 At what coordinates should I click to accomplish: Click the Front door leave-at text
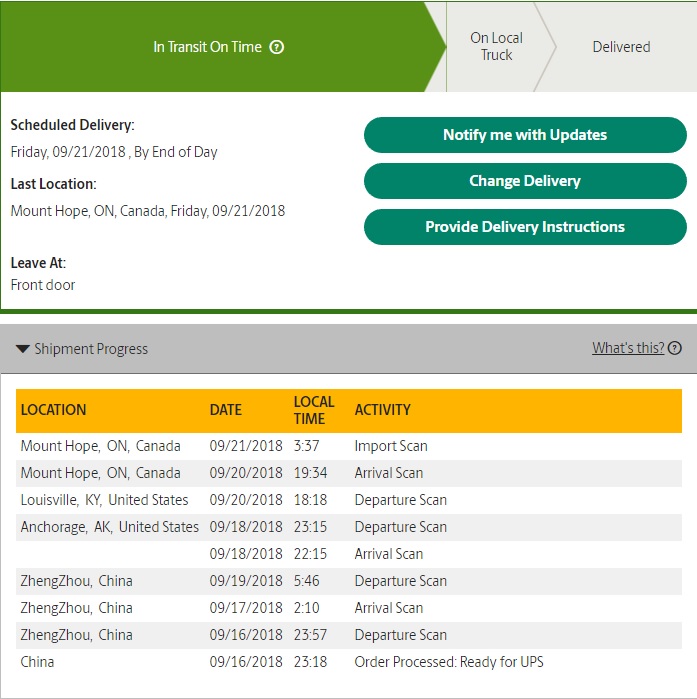pos(43,285)
